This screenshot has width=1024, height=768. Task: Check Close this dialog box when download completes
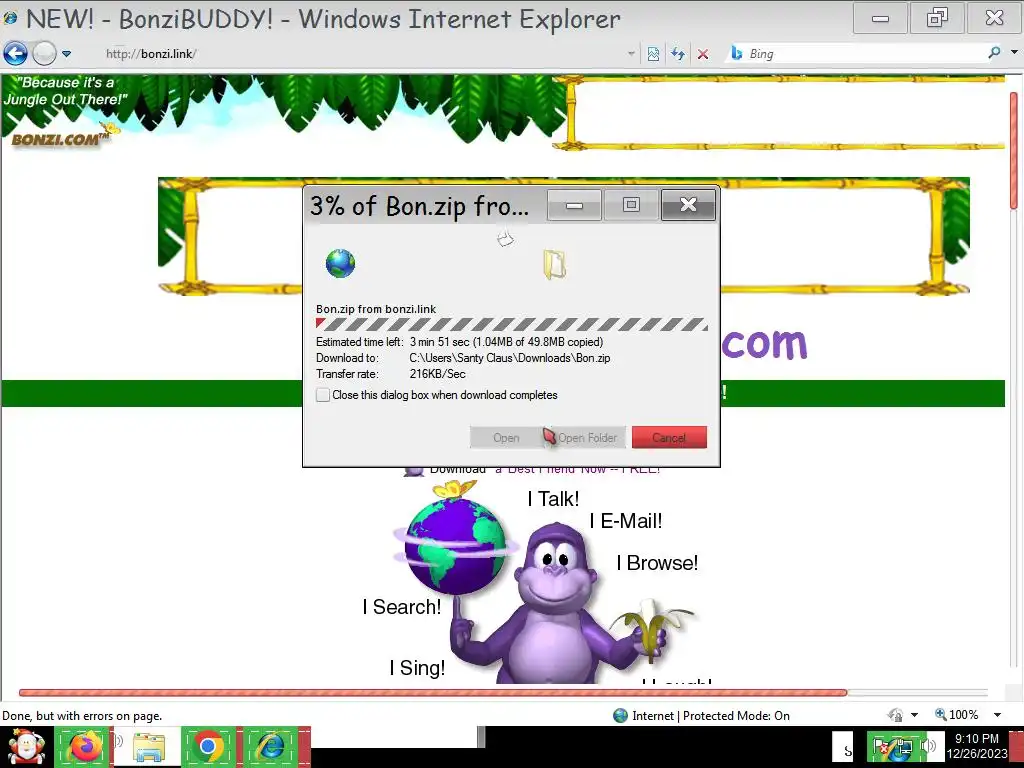coord(323,395)
